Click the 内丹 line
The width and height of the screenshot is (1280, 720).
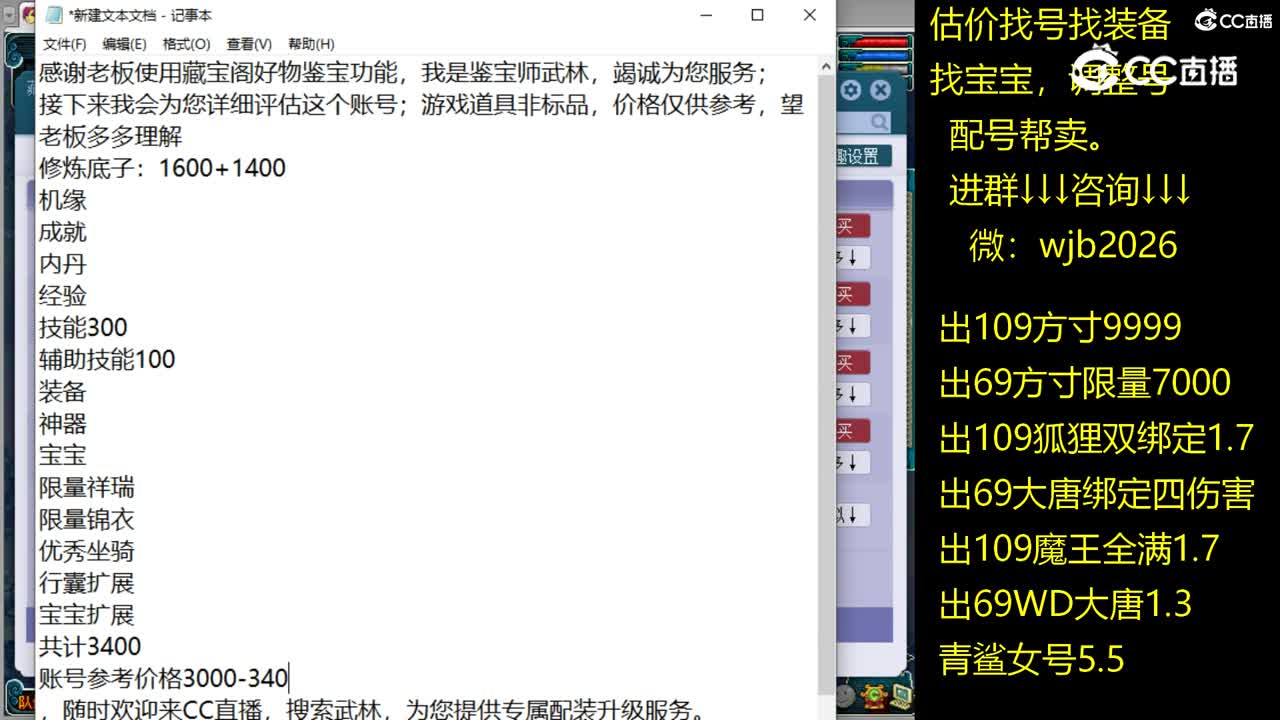pyautogui.click(x=63, y=264)
